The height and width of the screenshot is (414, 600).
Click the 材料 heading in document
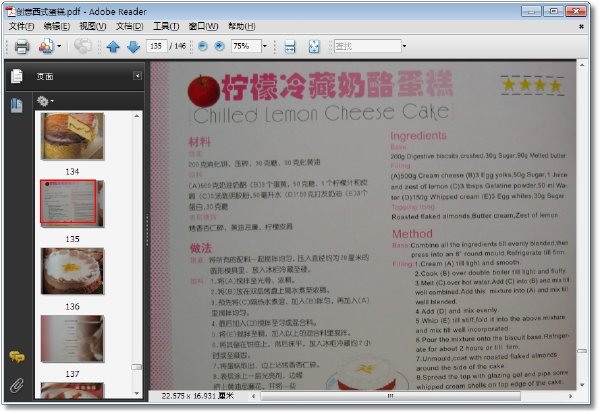[x=199, y=142]
